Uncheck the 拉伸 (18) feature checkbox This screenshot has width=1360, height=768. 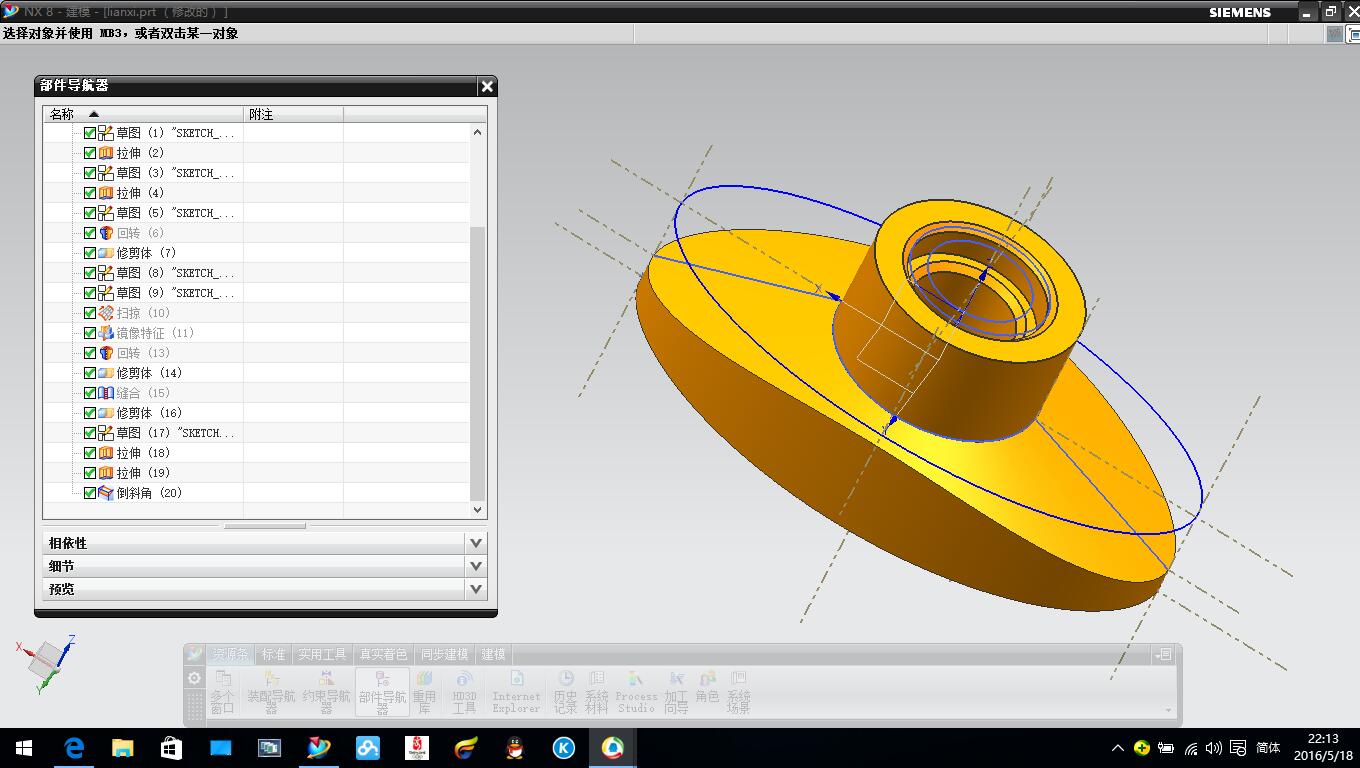click(90, 453)
